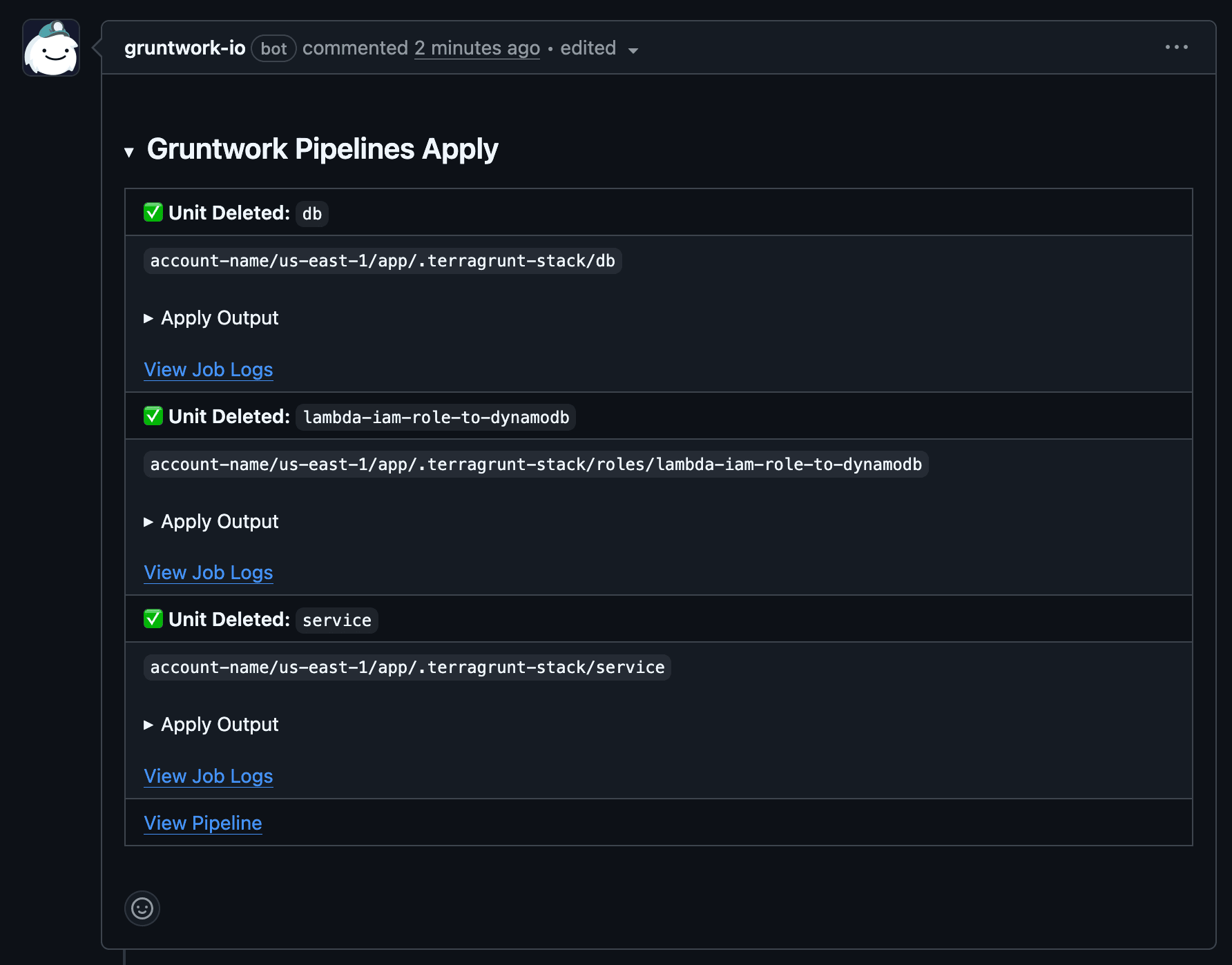Open the gruntwork-io author name
The image size is (1232, 965).
(x=185, y=48)
